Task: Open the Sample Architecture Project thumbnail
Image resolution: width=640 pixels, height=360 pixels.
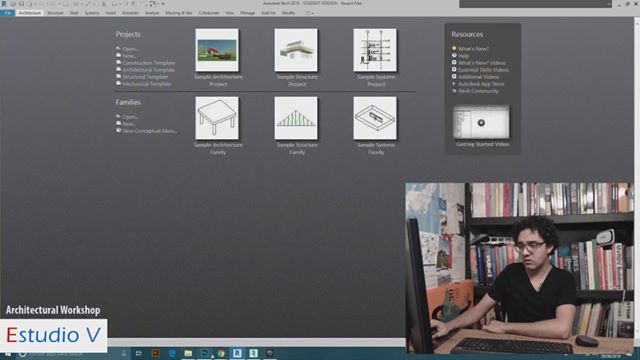Action: [x=217, y=50]
